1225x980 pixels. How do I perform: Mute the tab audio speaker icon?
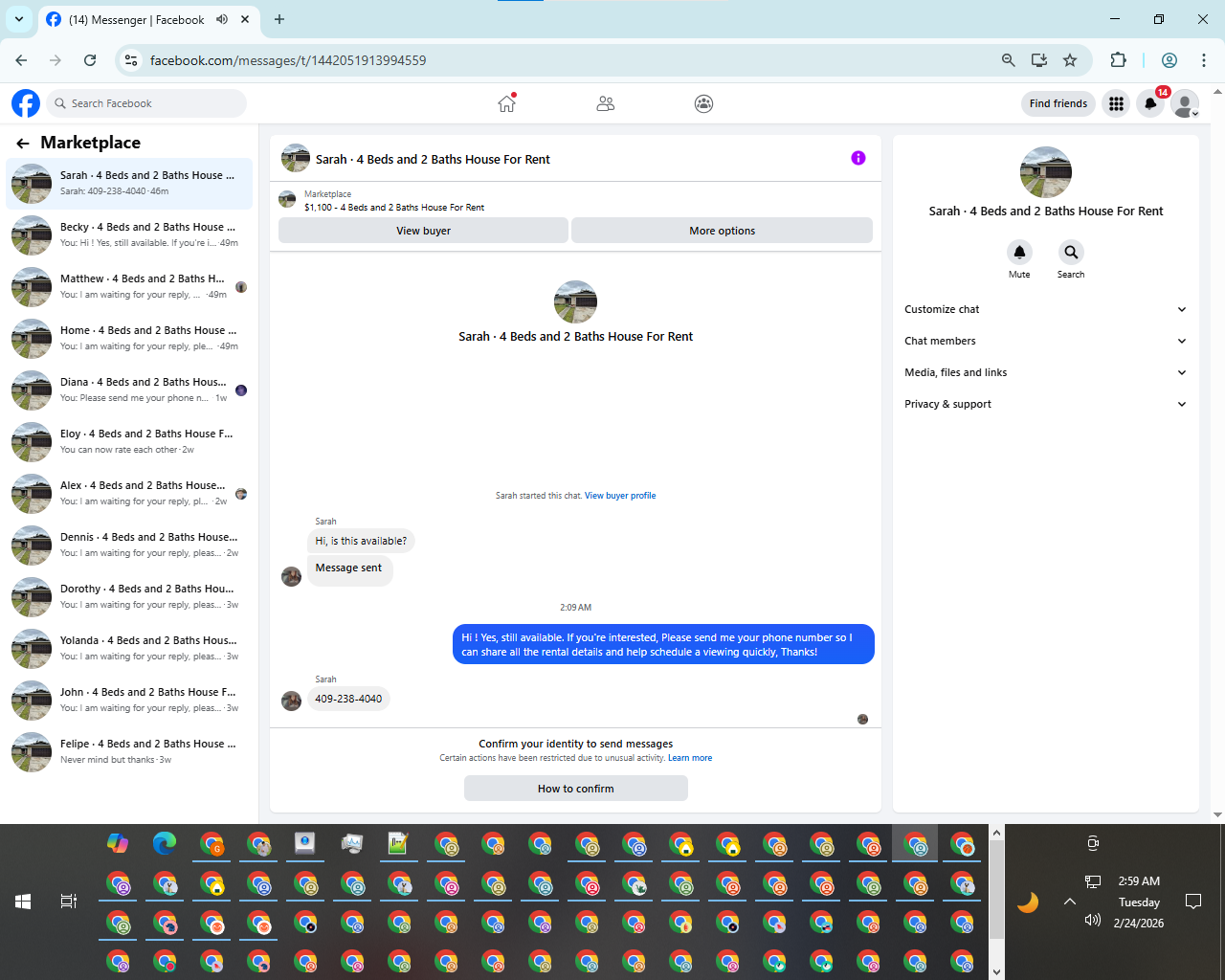pyautogui.click(x=222, y=19)
